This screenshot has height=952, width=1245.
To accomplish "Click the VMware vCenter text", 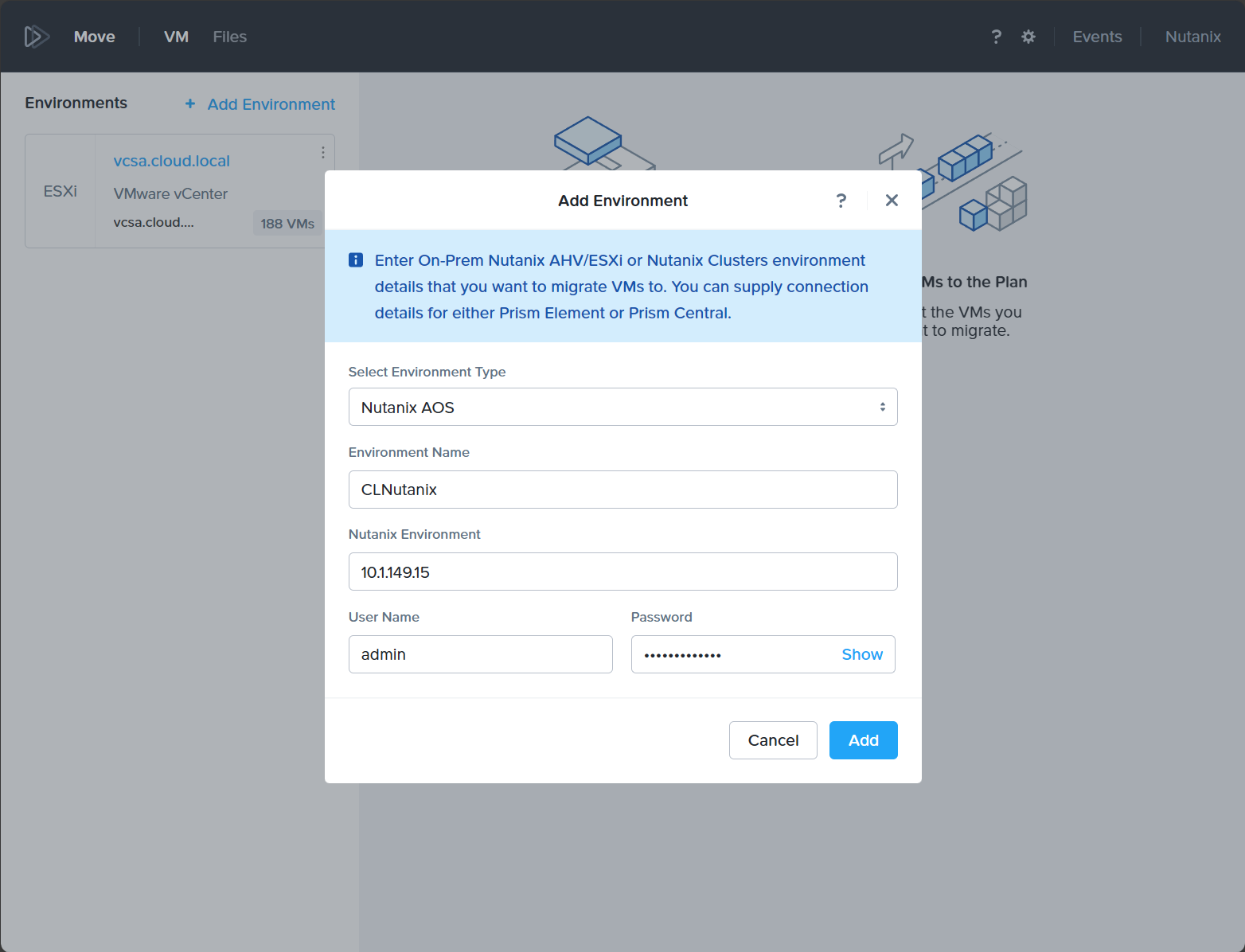I will pyautogui.click(x=170, y=193).
